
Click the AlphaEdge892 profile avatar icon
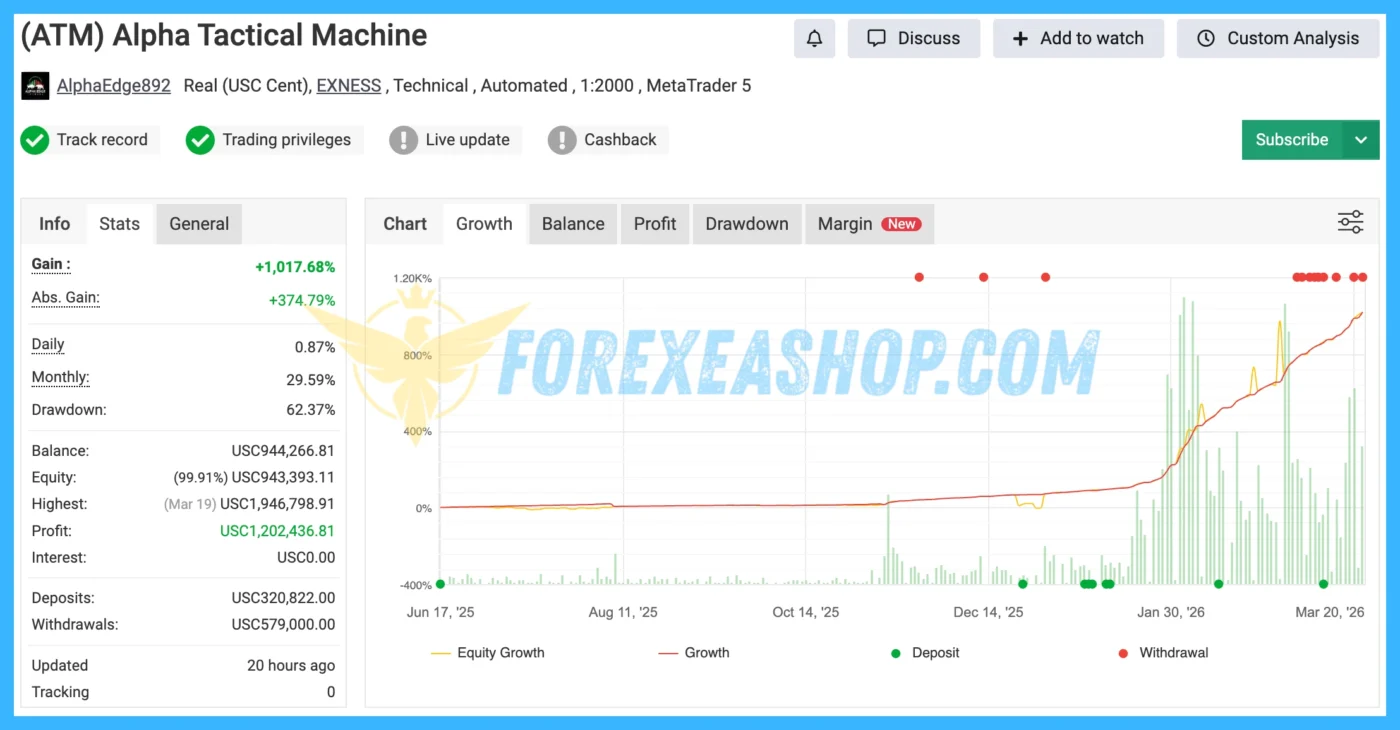(x=35, y=86)
